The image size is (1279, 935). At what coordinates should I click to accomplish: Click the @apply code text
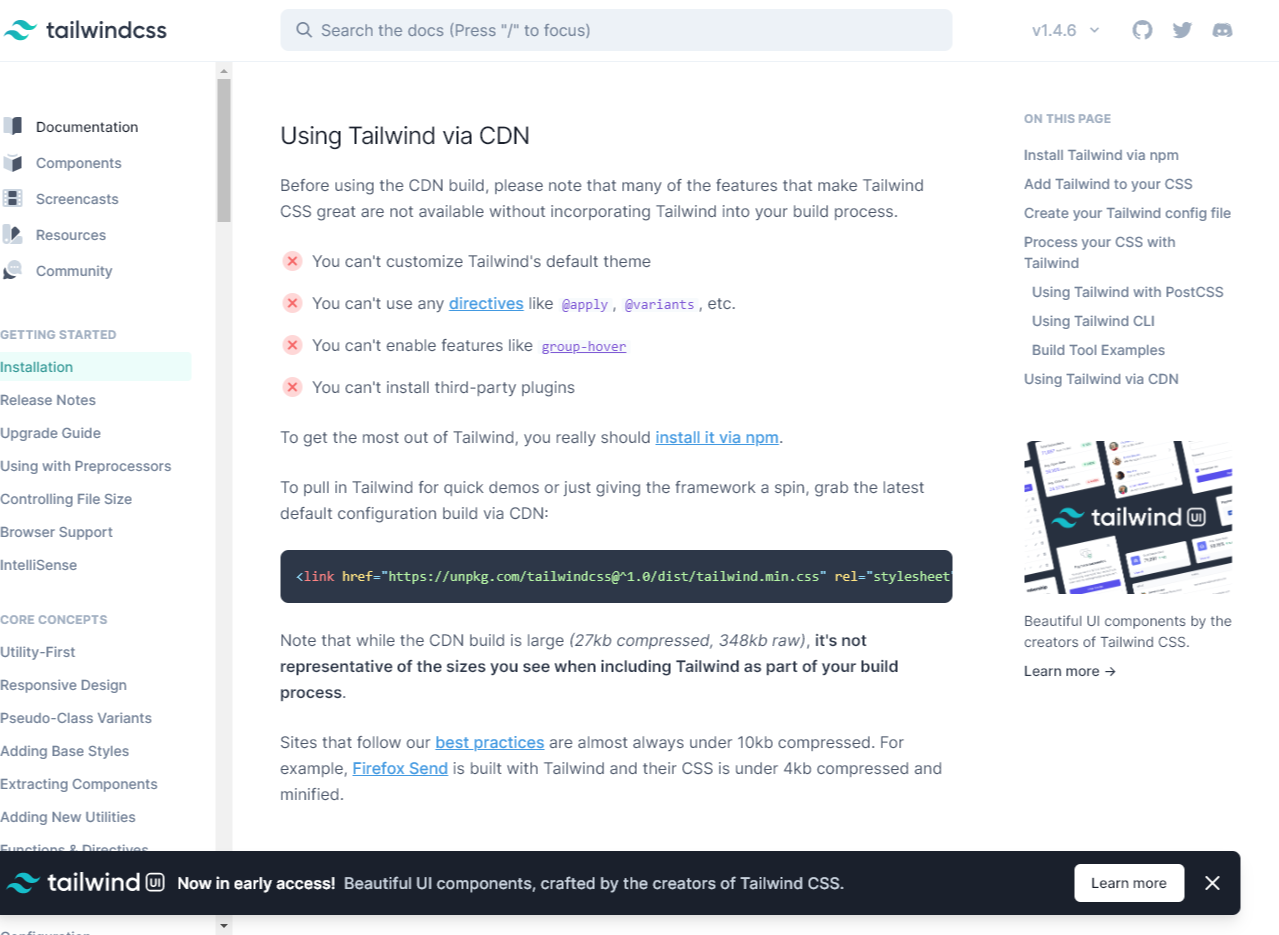coord(584,304)
